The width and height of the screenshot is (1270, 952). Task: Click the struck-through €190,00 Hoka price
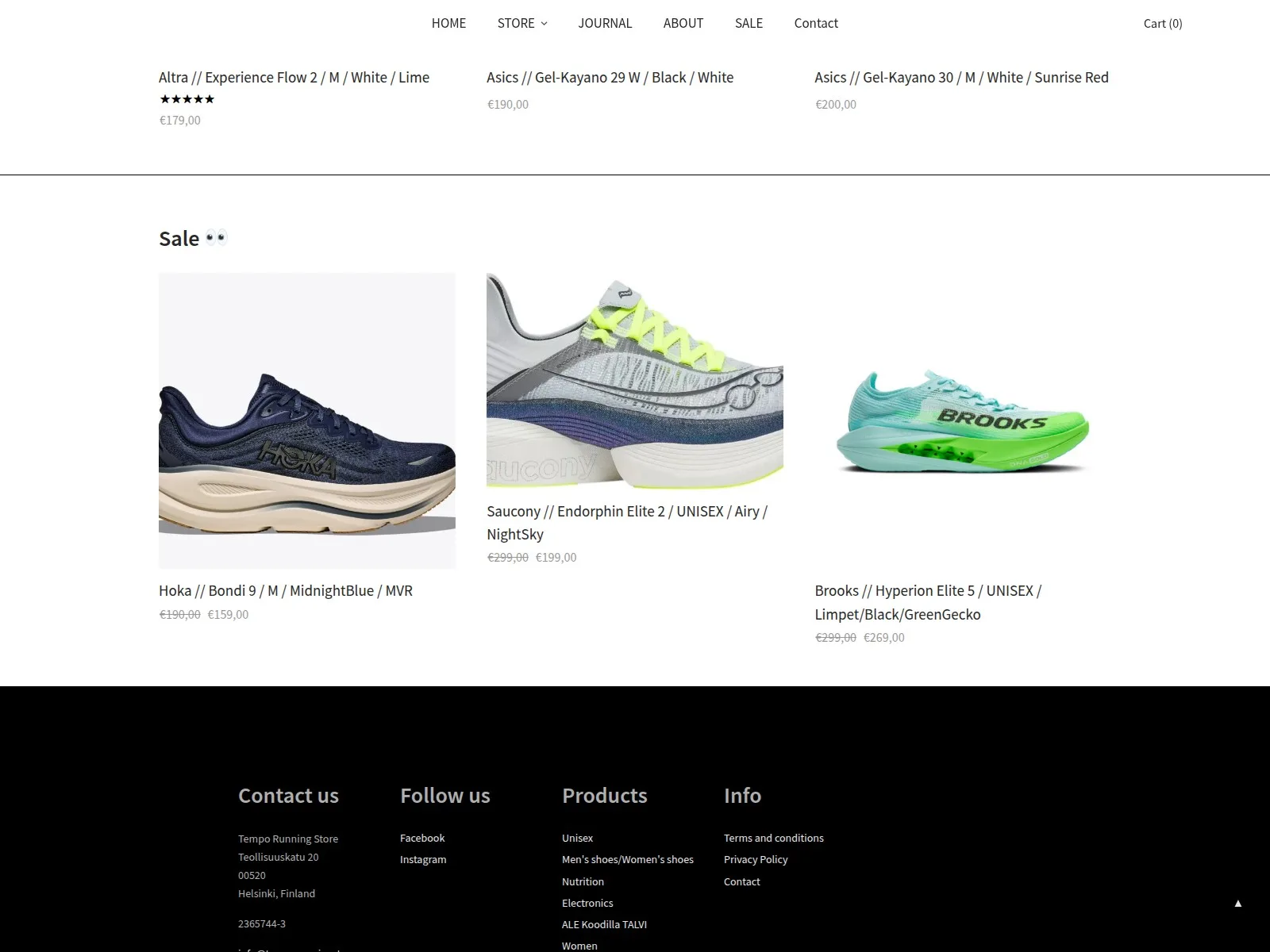coord(180,614)
